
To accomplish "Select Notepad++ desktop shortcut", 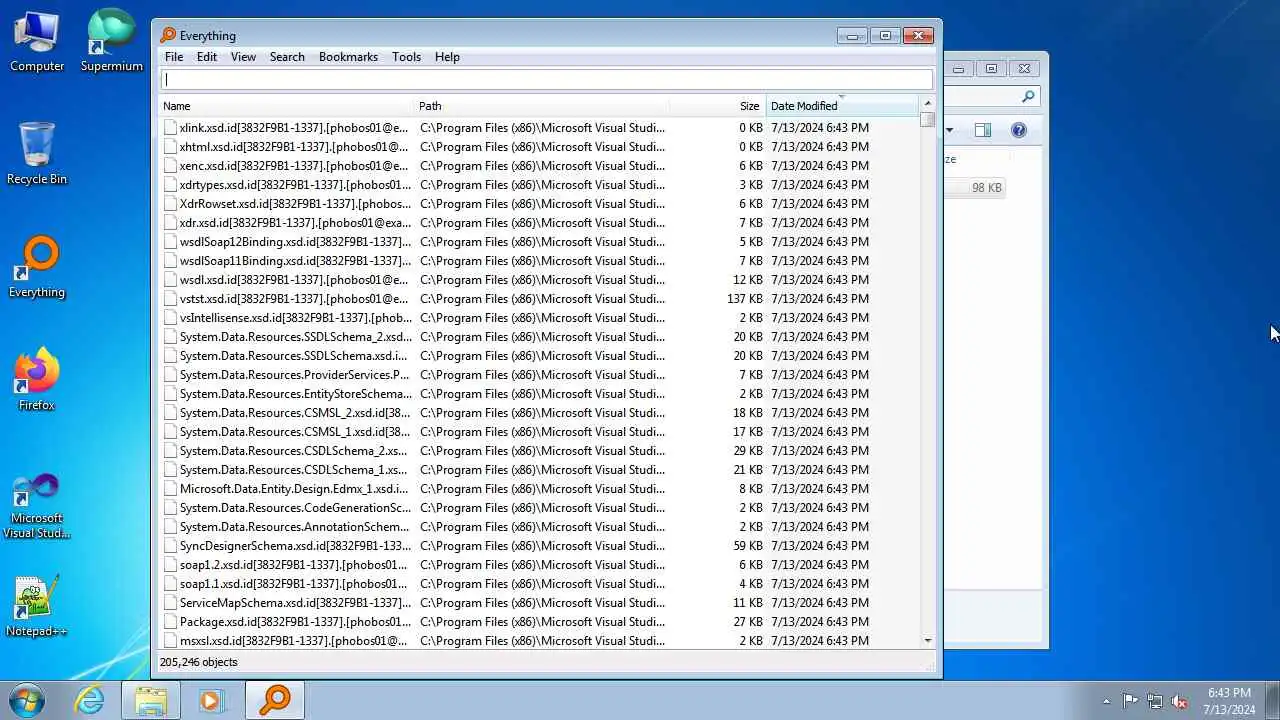I will [x=37, y=606].
